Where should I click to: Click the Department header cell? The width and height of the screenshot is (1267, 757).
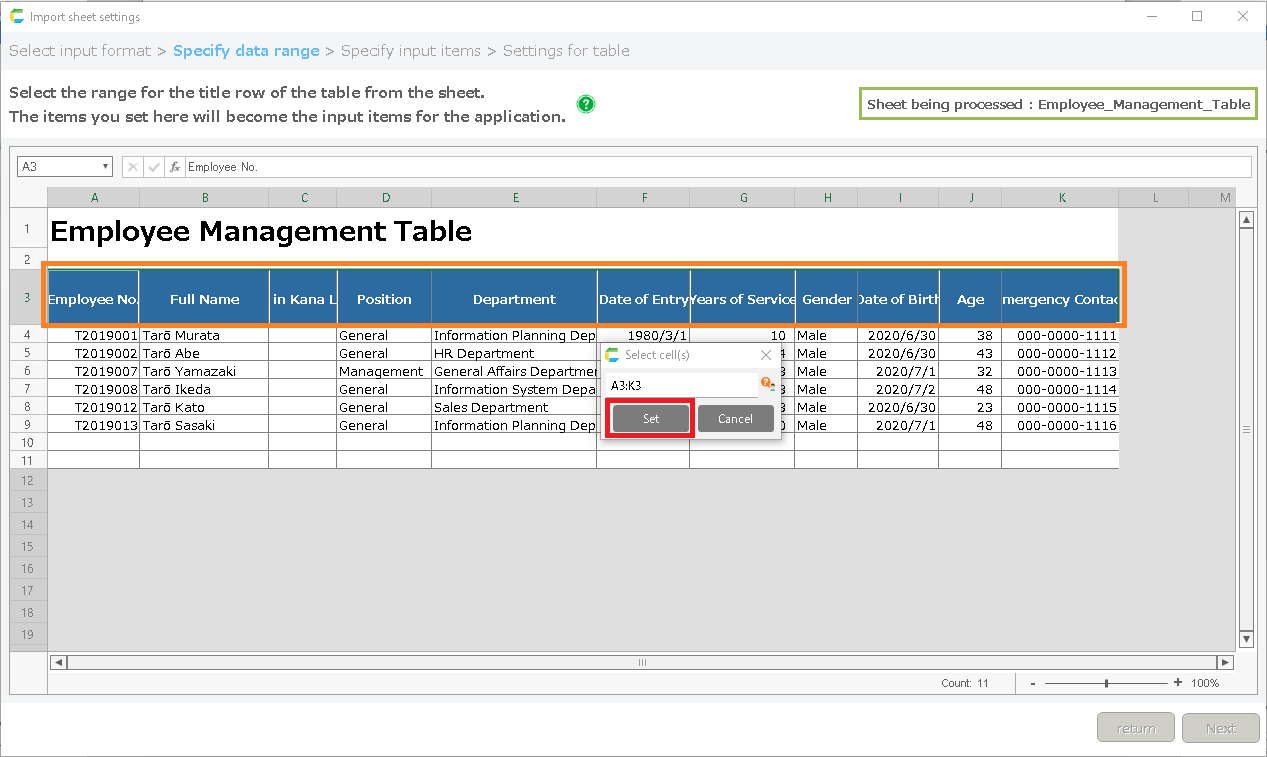(514, 299)
